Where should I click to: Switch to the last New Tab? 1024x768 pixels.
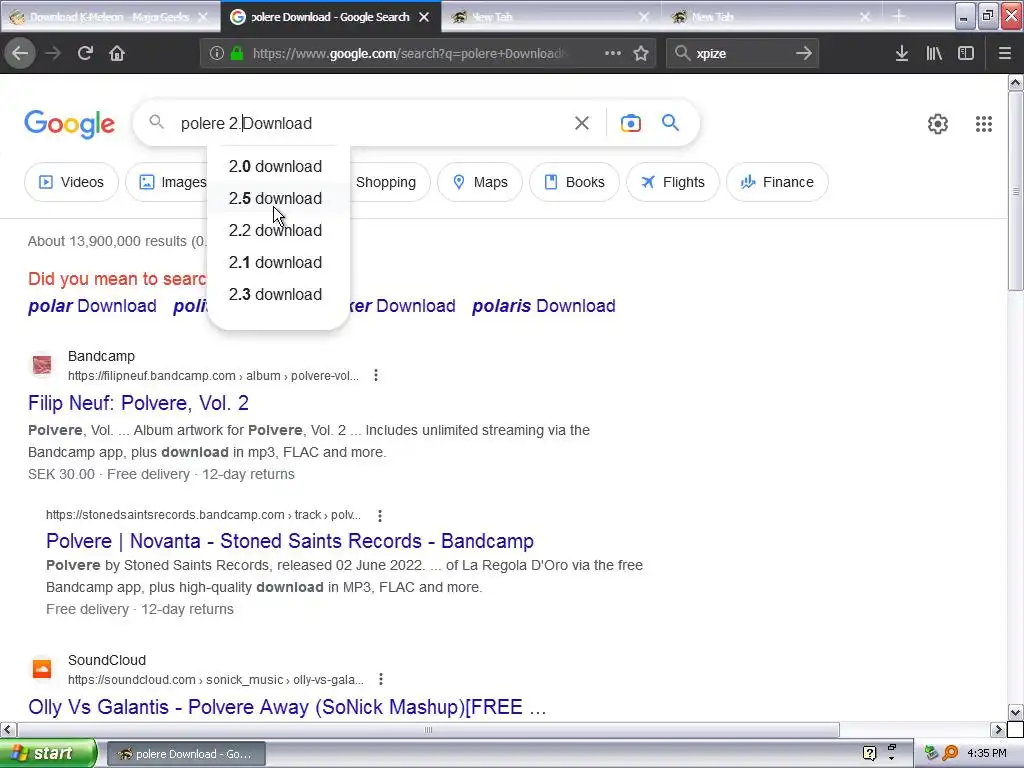click(771, 17)
